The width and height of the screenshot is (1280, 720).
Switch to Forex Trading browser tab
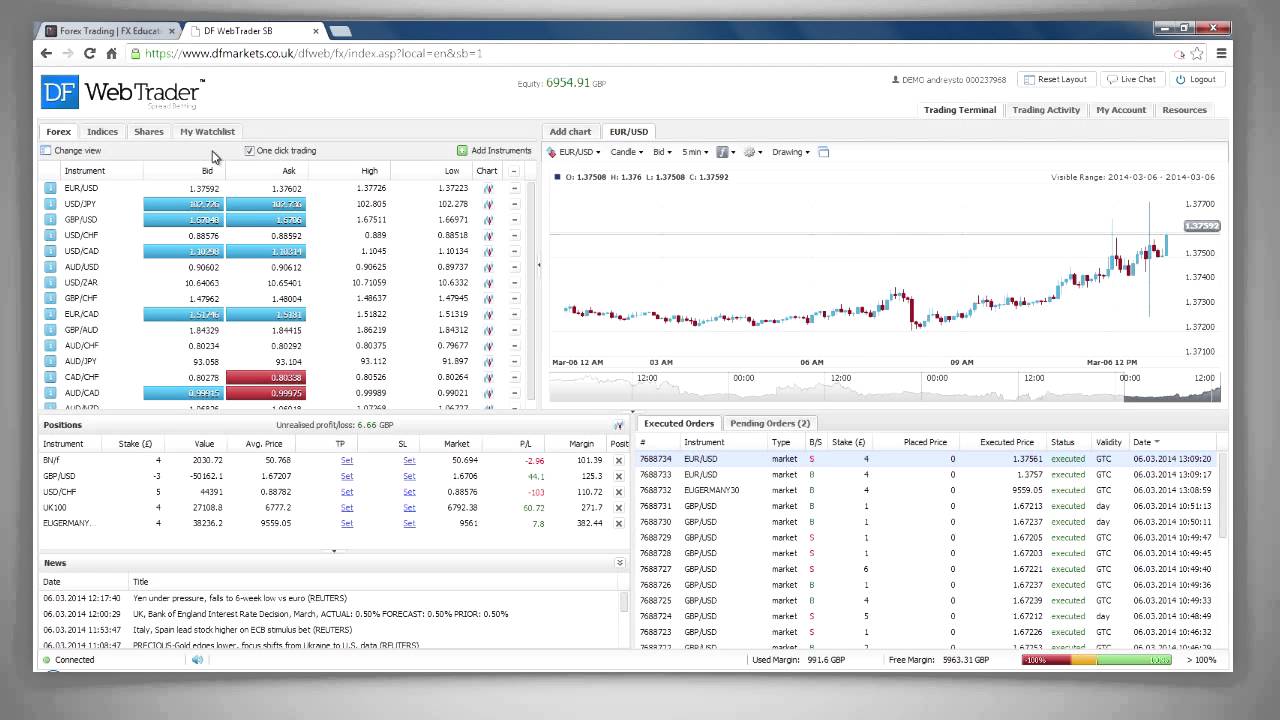point(108,31)
